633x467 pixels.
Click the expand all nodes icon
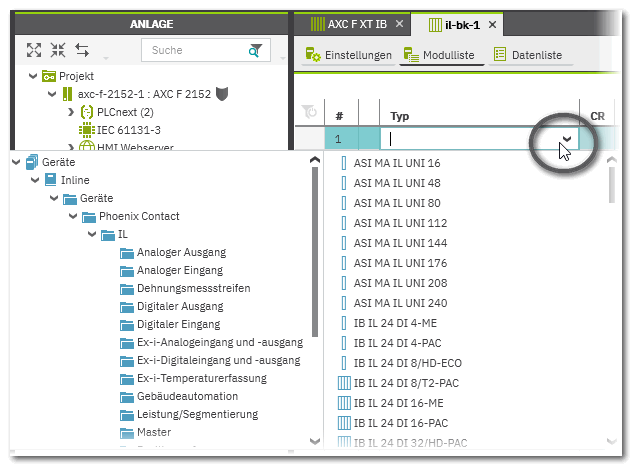34,50
